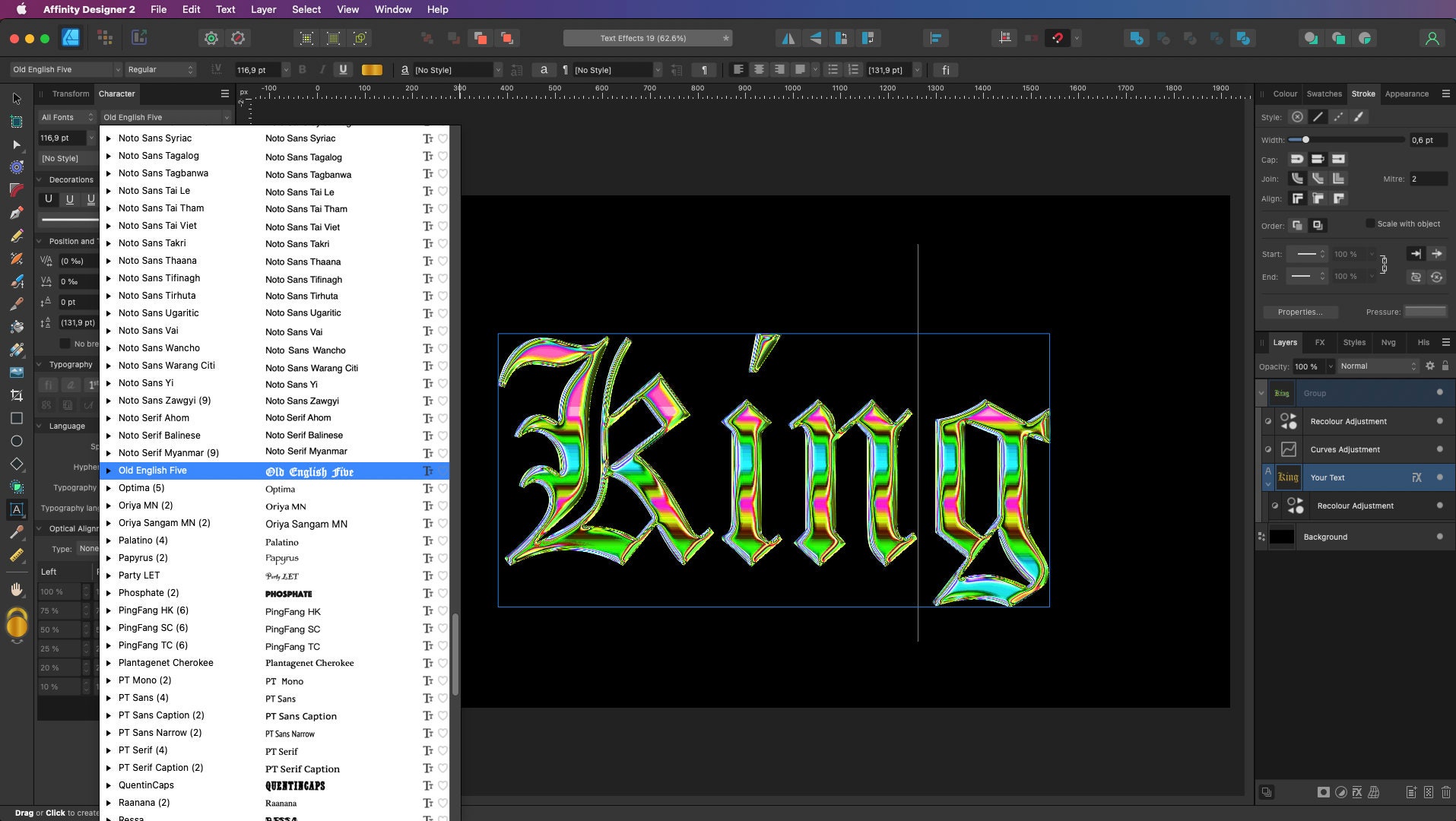The image size is (1456, 821).
Task: Switch to the Swatches tab
Action: pos(1324,94)
